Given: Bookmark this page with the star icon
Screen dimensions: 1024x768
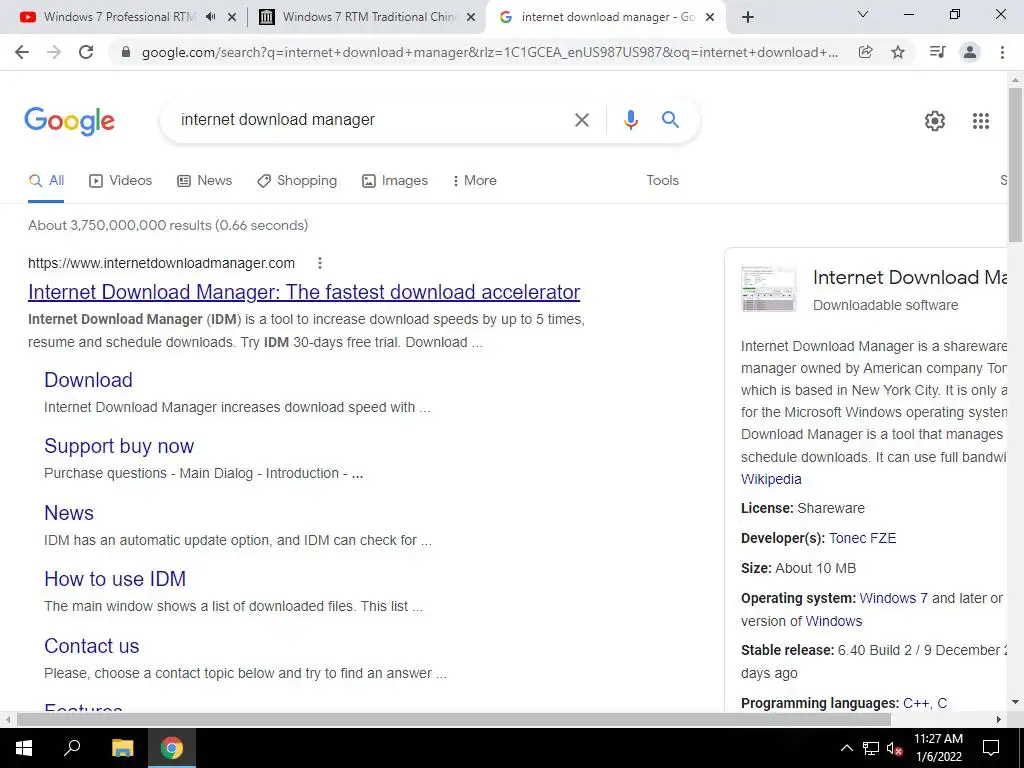Looking at the screenshot, I should (x=898, y=52).
